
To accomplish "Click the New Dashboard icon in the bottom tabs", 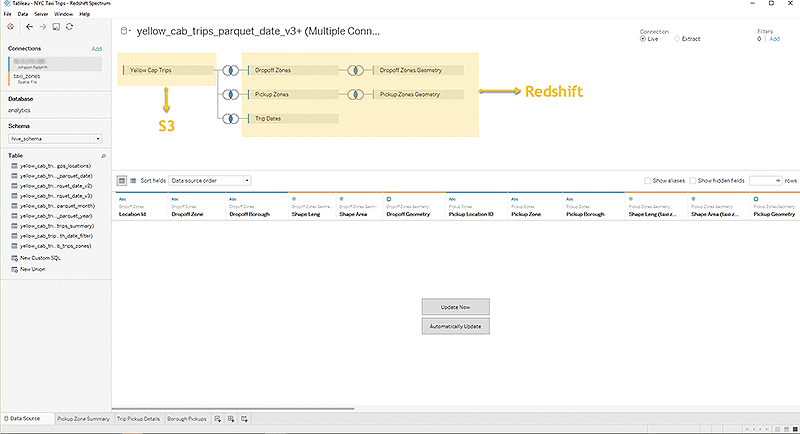I will [231, 419].
